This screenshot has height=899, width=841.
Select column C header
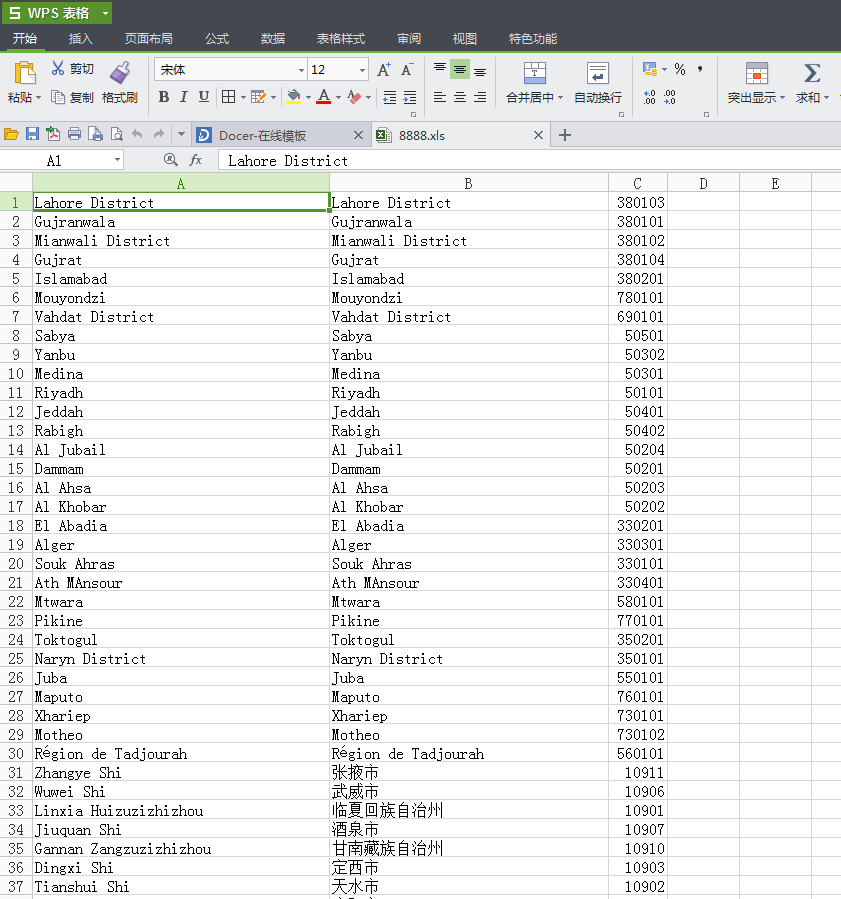pos(637,183)
